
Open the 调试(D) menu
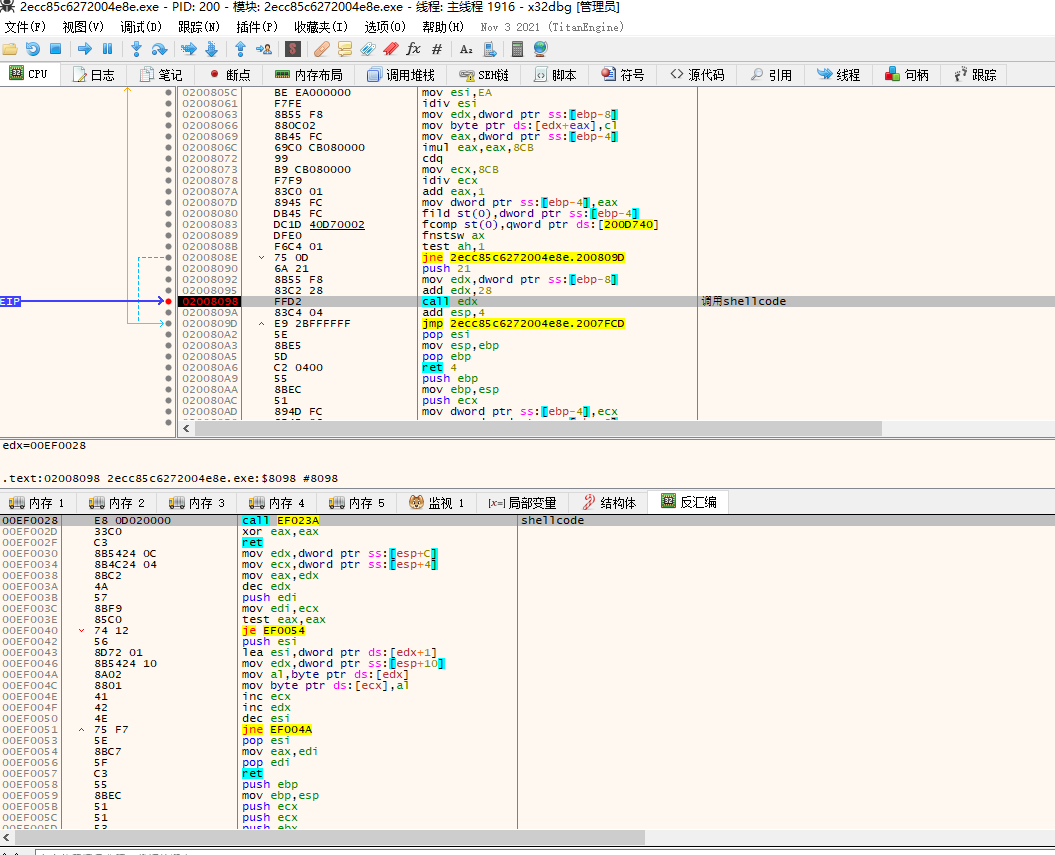(x=141, y=27)
